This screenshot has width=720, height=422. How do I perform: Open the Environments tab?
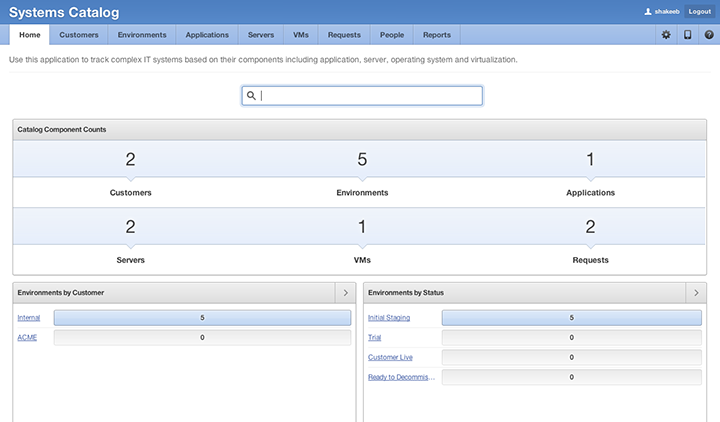(x=142, y=35)
